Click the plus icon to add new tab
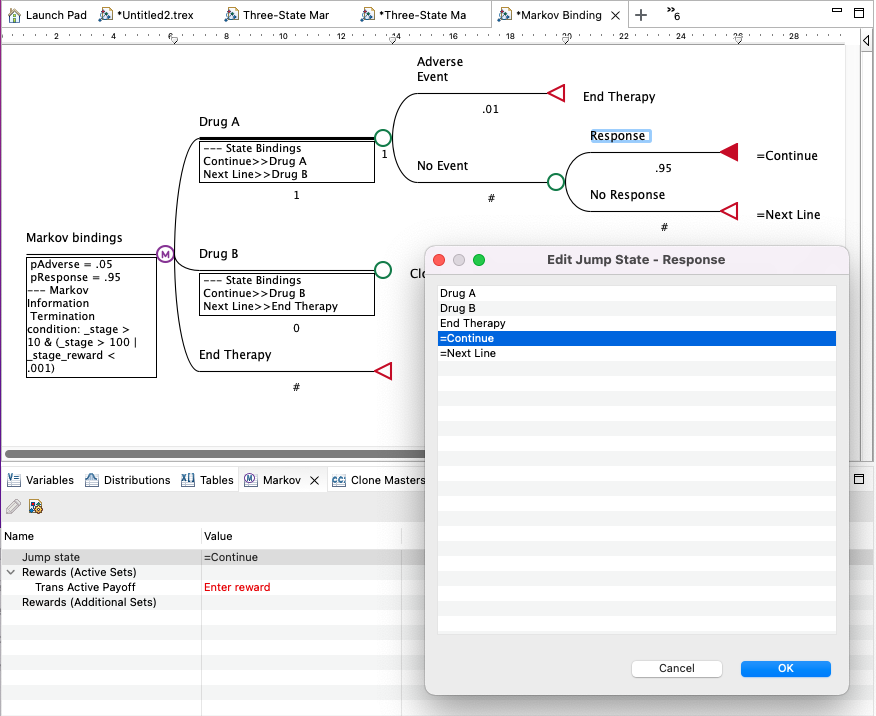Image resolution: width=876 pixels, height=716 pixels. pos(642,15)
